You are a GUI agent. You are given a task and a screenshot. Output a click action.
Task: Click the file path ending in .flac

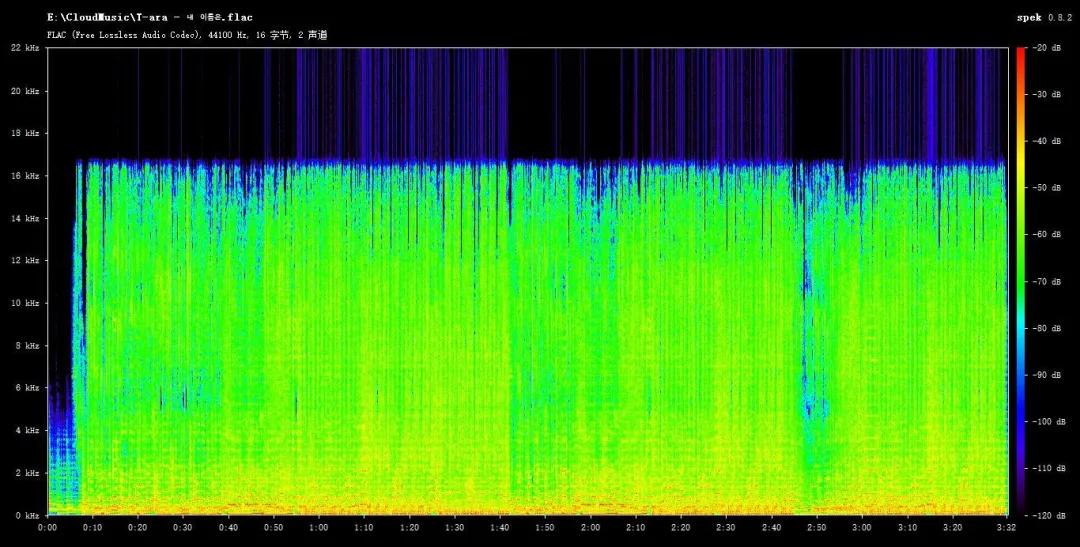pyautogui.click(x=149, y=17)
